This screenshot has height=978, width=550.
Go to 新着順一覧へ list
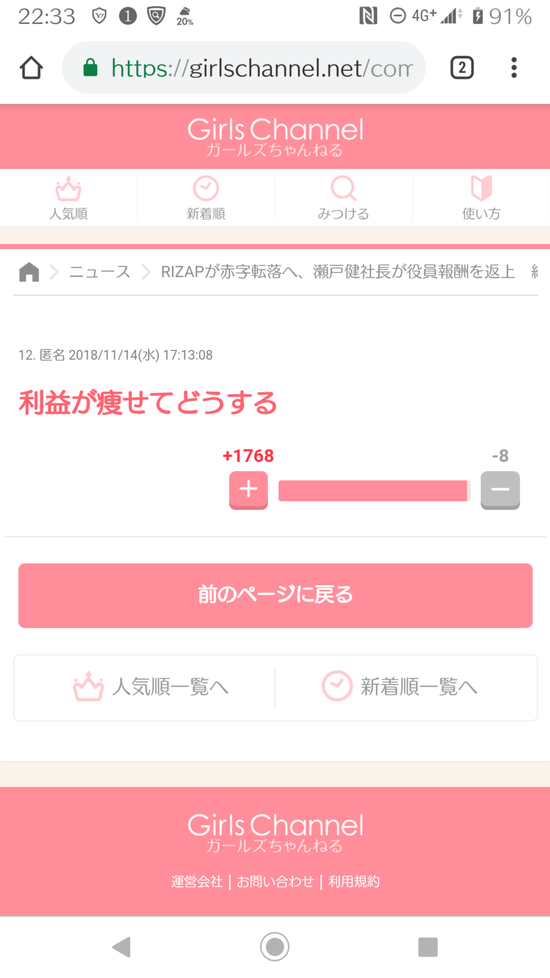pos(400,687)
